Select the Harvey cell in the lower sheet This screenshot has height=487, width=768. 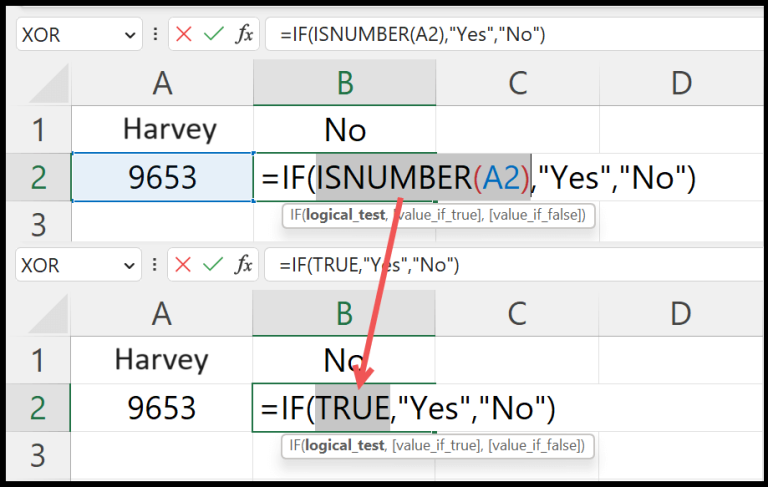161,359
